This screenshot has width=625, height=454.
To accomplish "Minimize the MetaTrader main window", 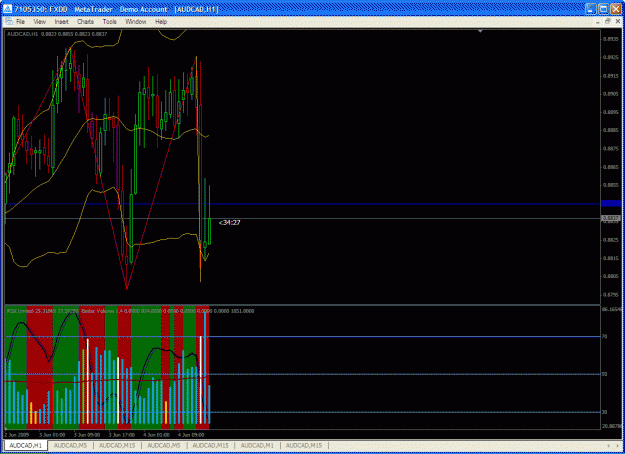I will (591, 9).
